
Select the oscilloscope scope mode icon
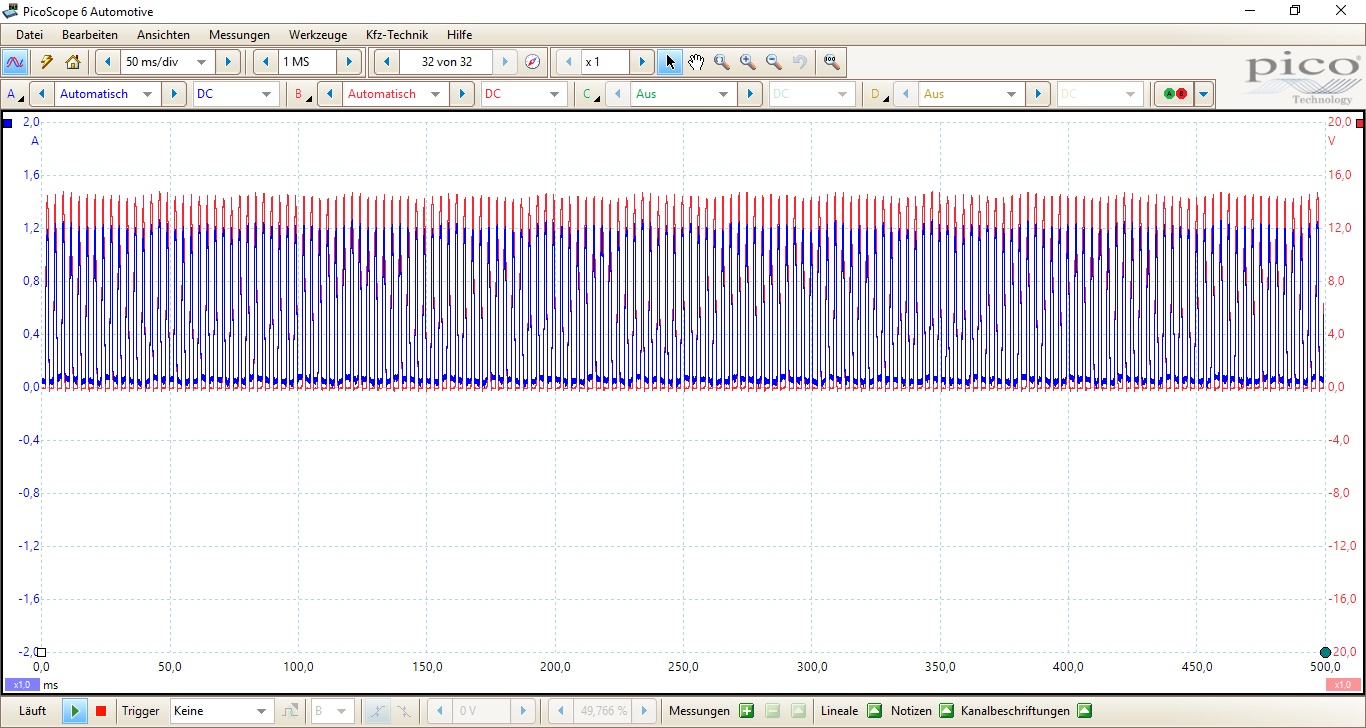coord(15,62)
